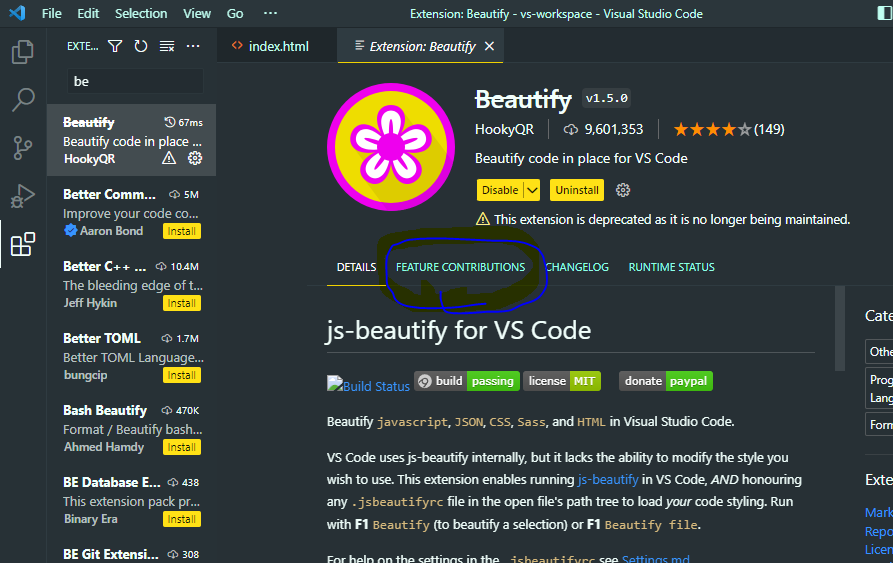Open the File menu
Image resolution: width=893 pixels, height=563 pixels.
tap(51, 13)
